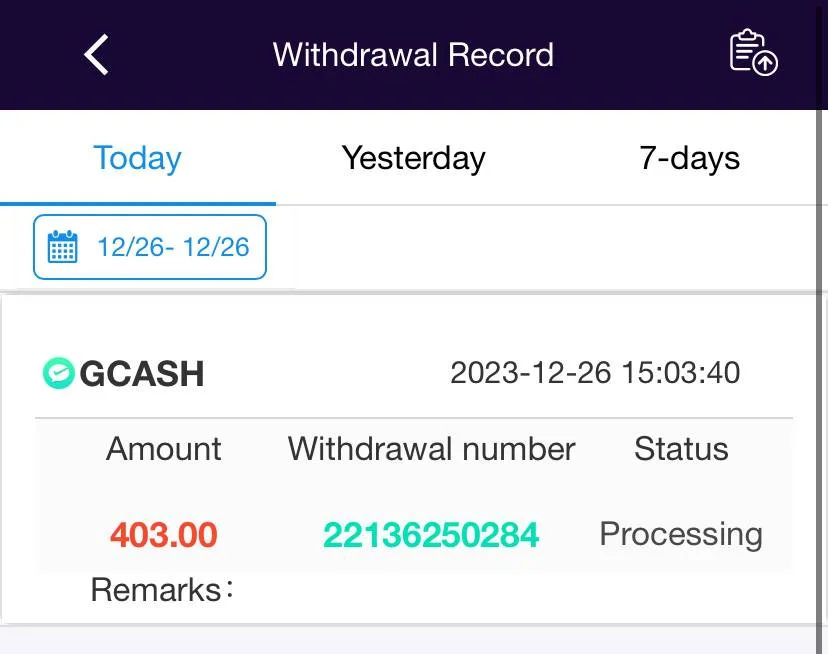The width and height of the screenshot is (828, 654).
Task: Click the Amount column header
Action: coord(164,449)
